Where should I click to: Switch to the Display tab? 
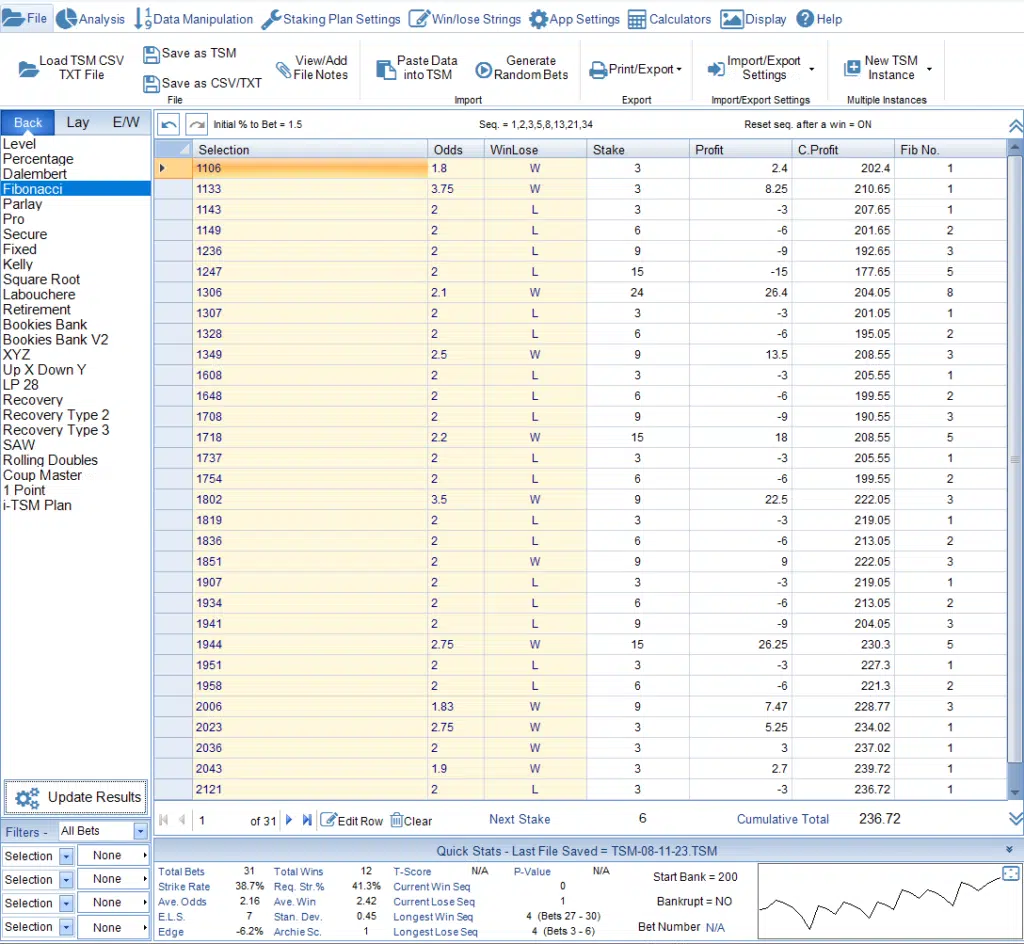coord(754,19)
